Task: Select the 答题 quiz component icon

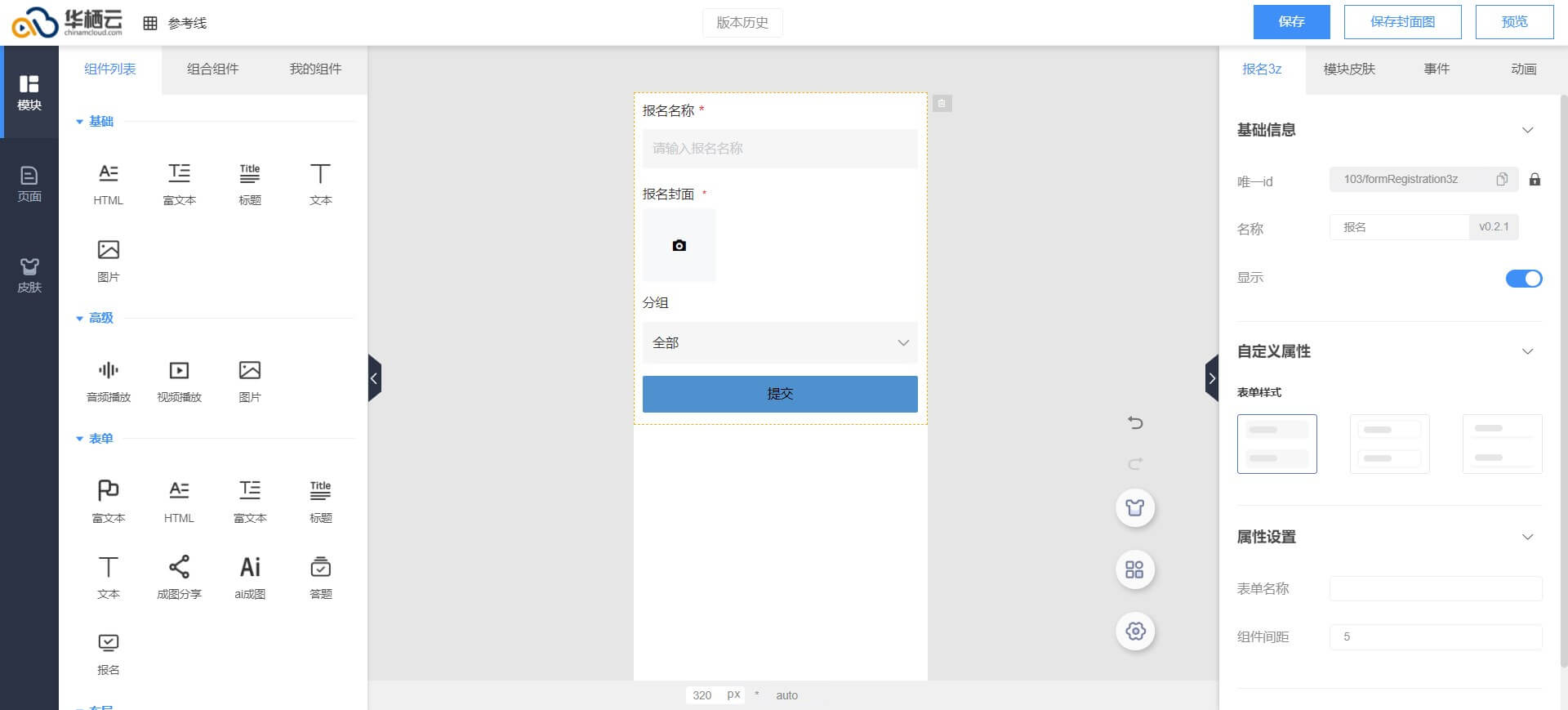Action: click(x=320, y=567)
